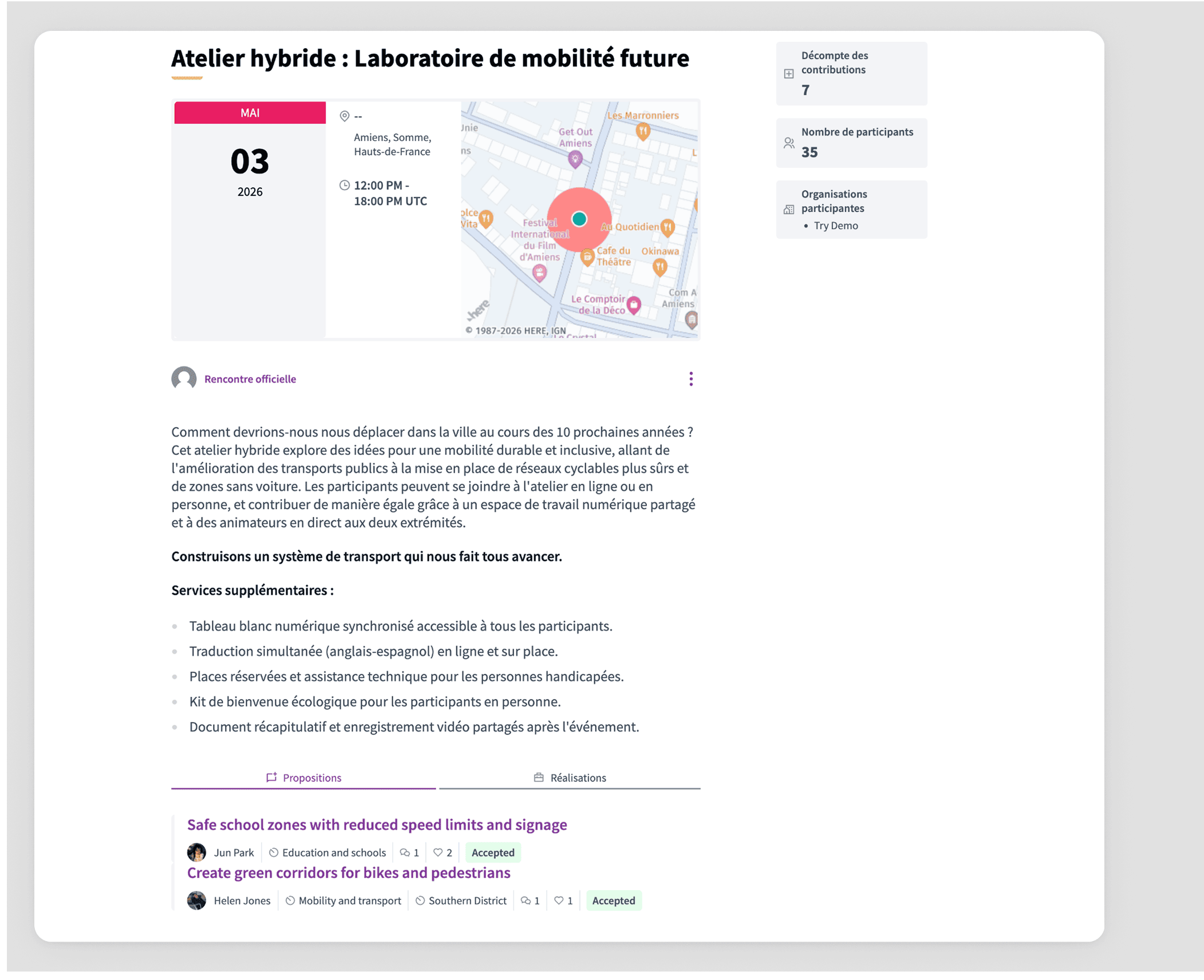Click the Places réservées list item

pos(406,677)
